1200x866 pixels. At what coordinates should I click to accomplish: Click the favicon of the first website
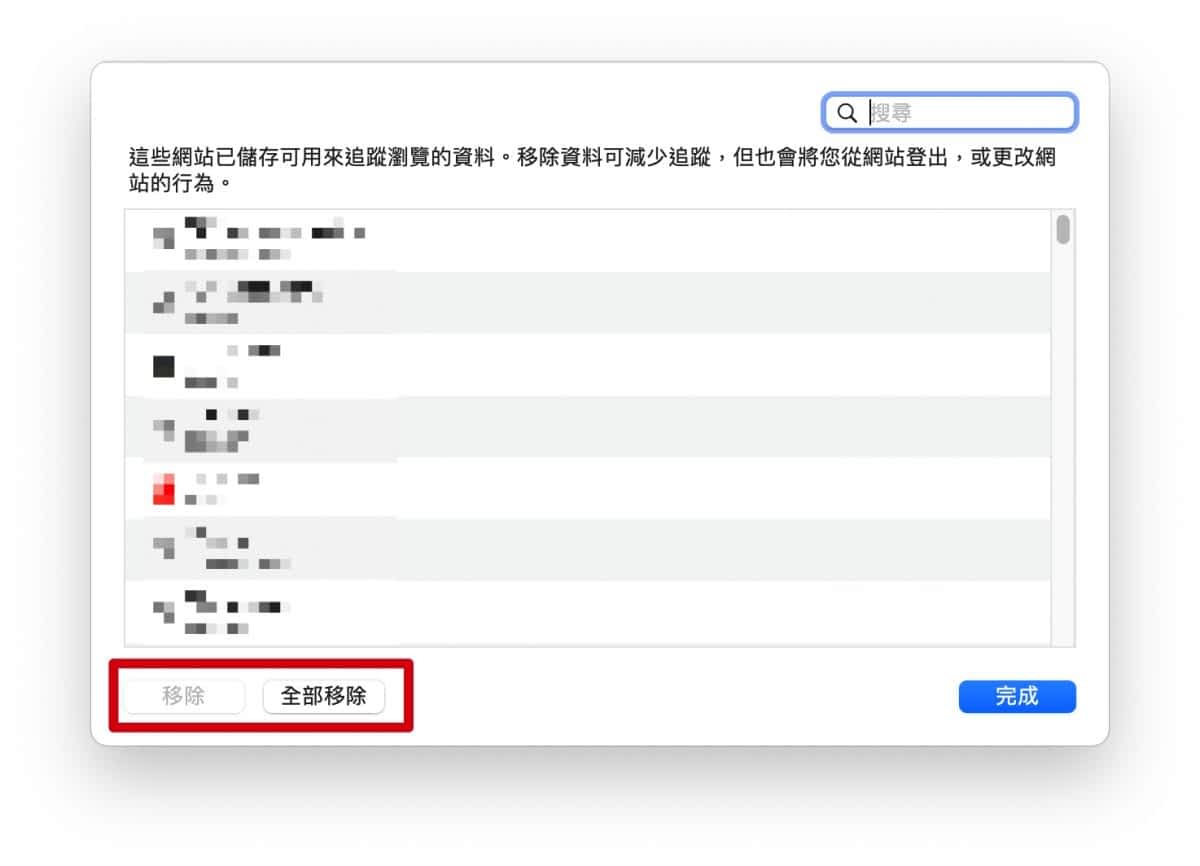(x=164, y=238)
